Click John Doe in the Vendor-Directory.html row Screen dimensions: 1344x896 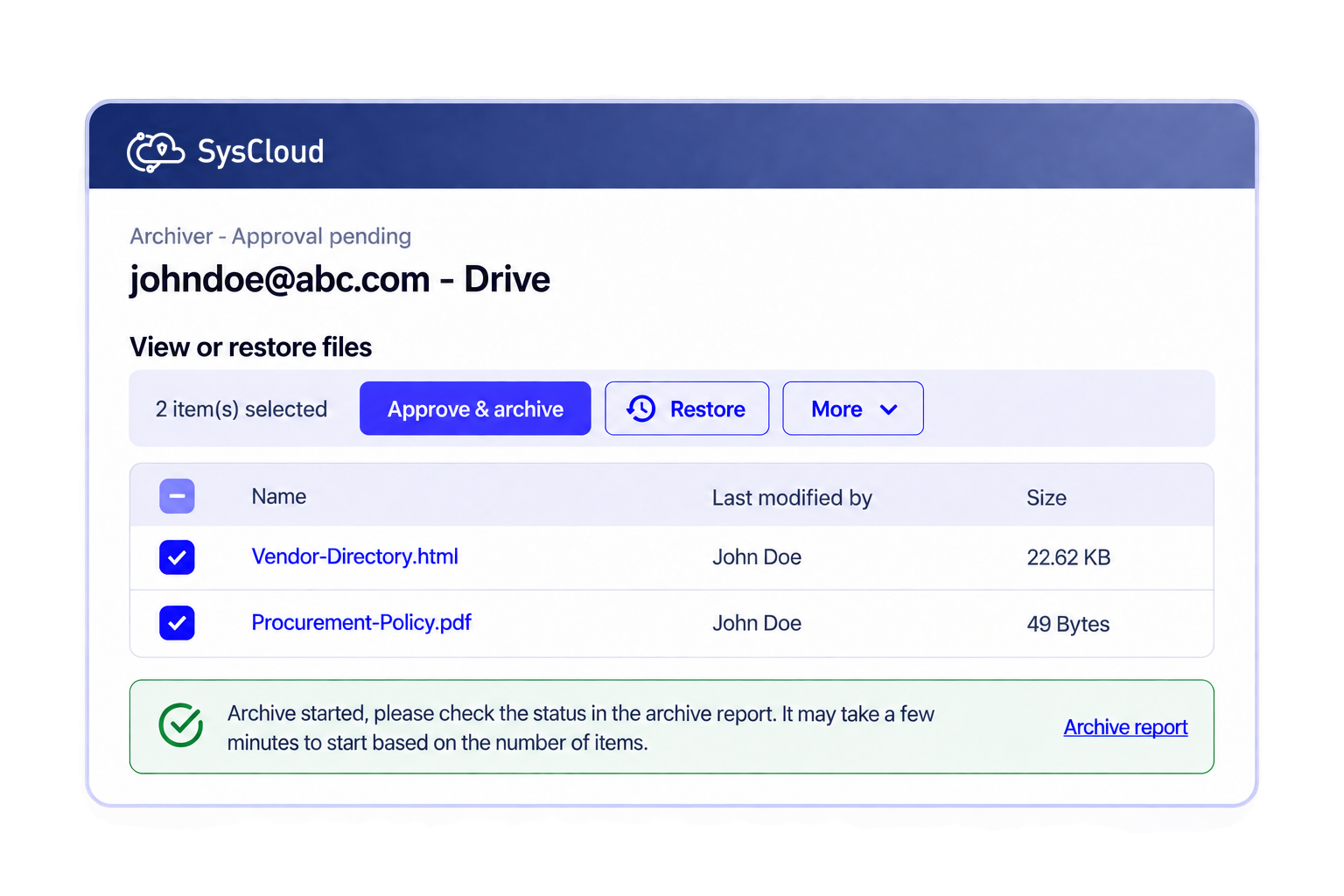757,557
